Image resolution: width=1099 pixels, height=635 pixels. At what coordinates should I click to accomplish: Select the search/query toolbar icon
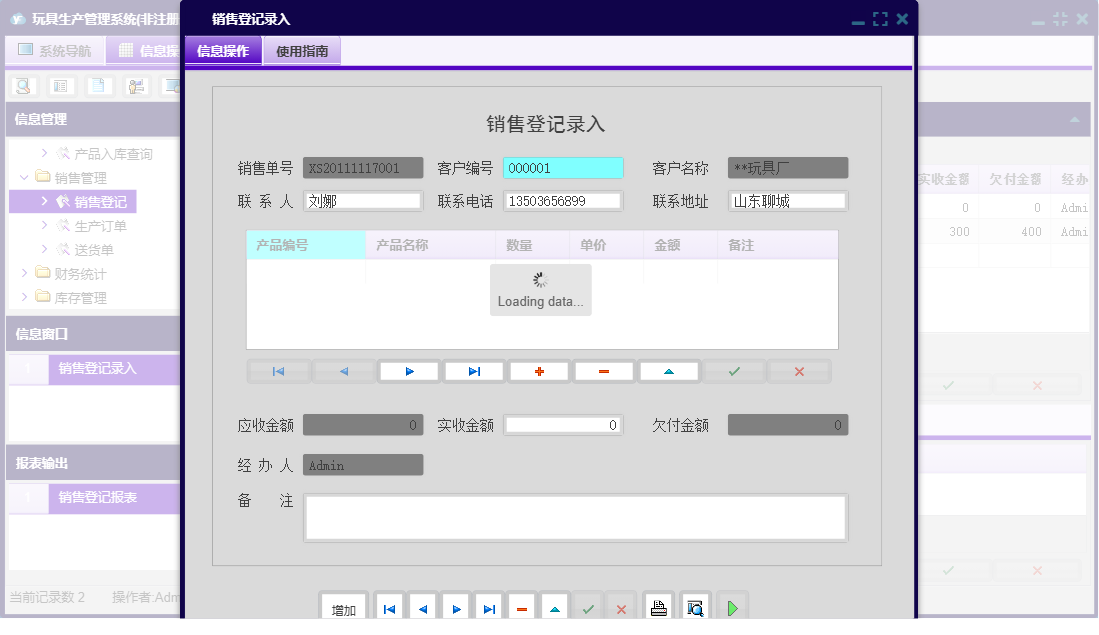tap(22, 86)
